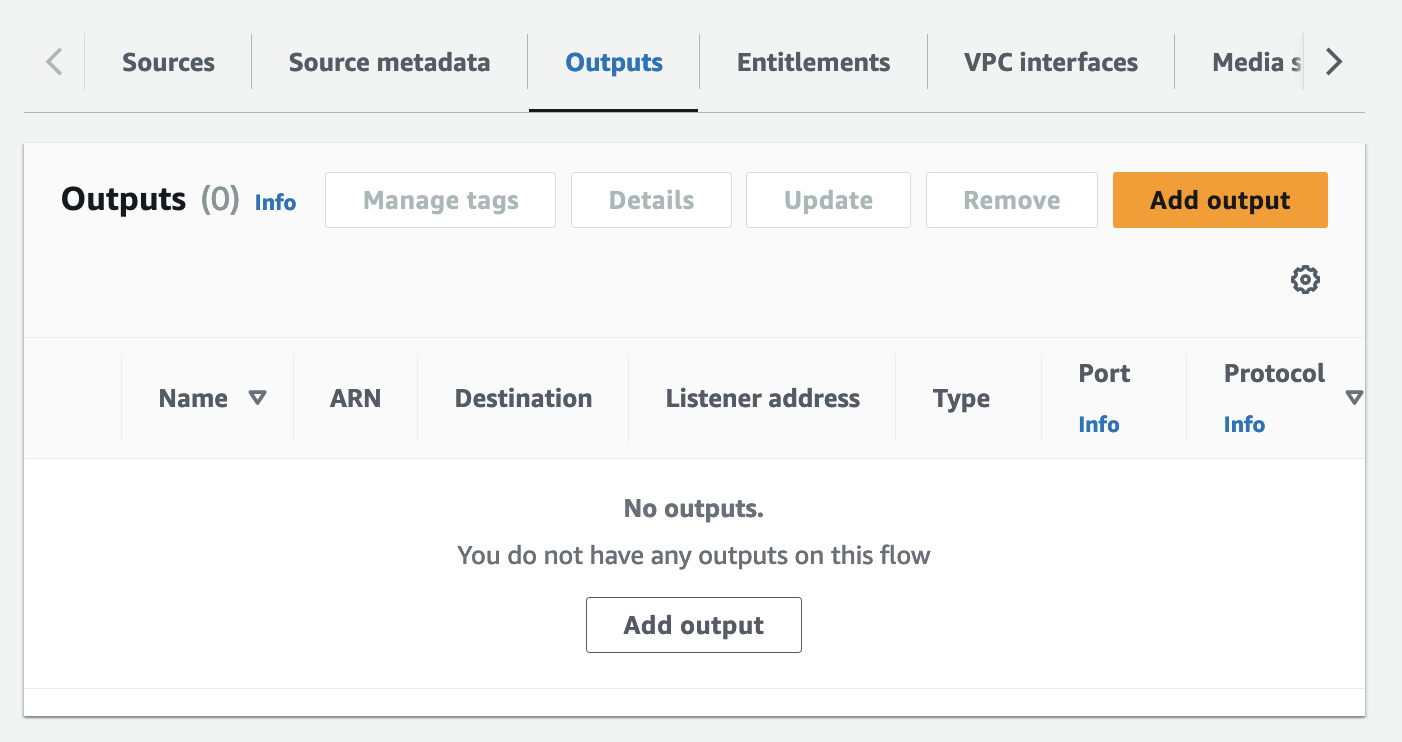Click the Update button
Viewport: 1402px width, 742px height.
828,200
